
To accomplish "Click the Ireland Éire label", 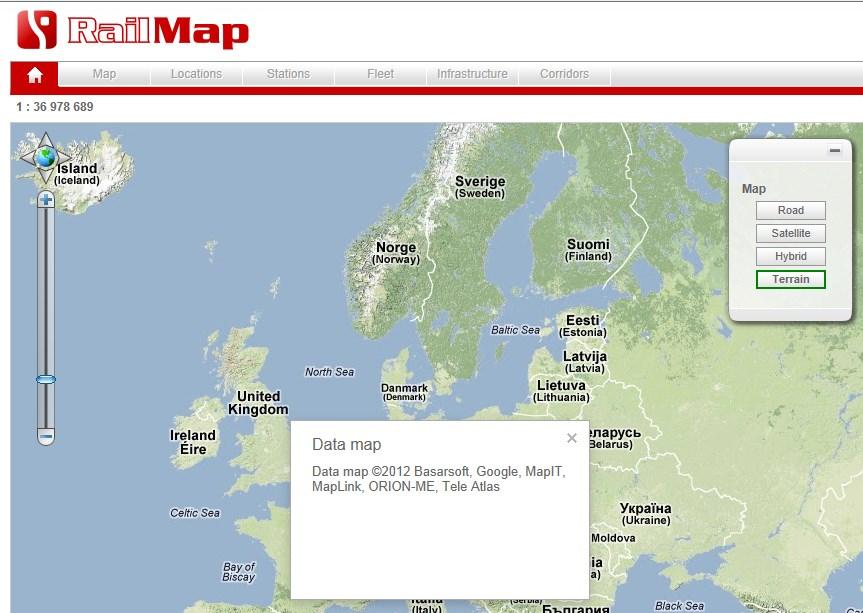I will pos(193,442).
